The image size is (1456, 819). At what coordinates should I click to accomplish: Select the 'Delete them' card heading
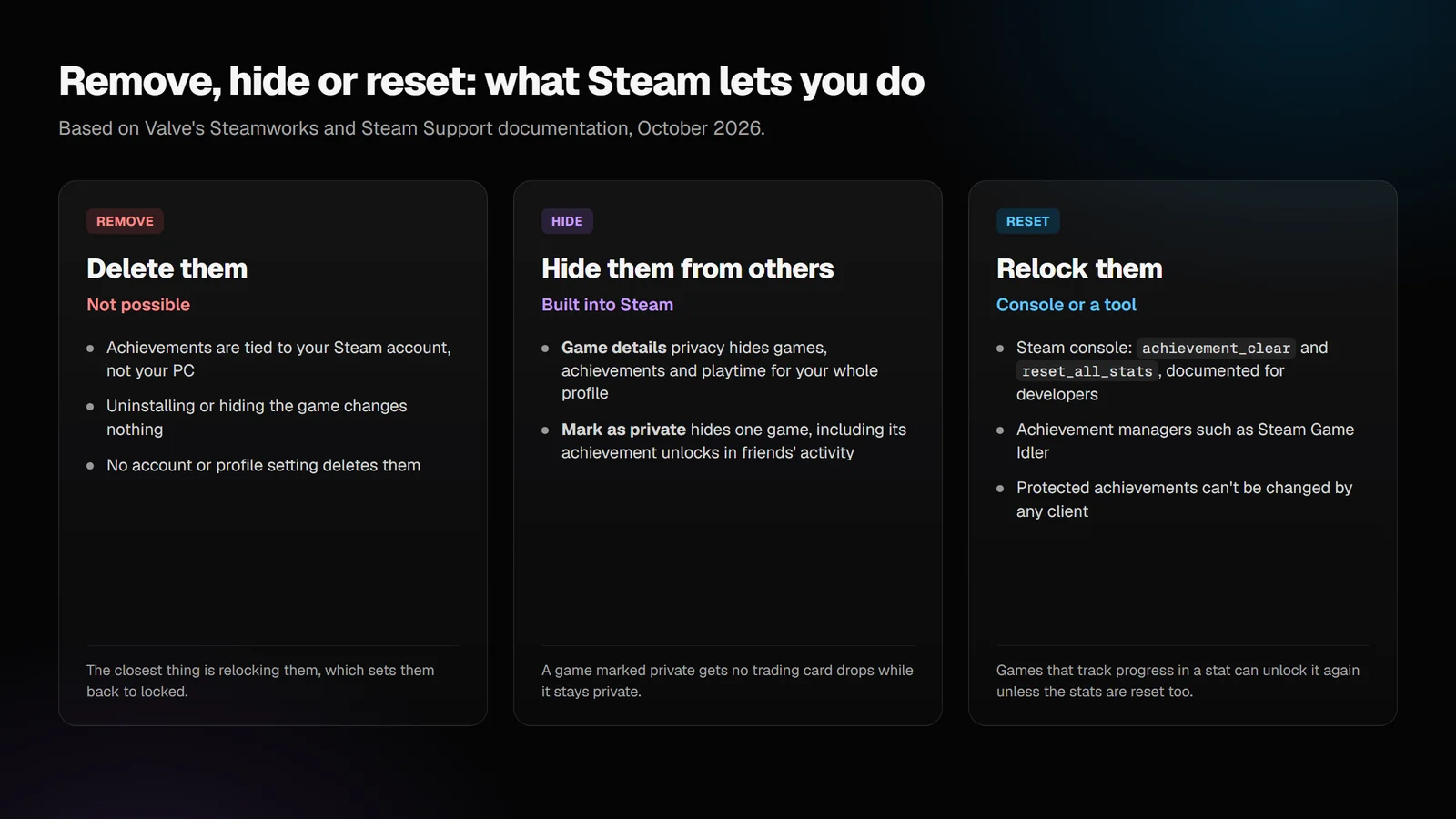coord(167,268)
